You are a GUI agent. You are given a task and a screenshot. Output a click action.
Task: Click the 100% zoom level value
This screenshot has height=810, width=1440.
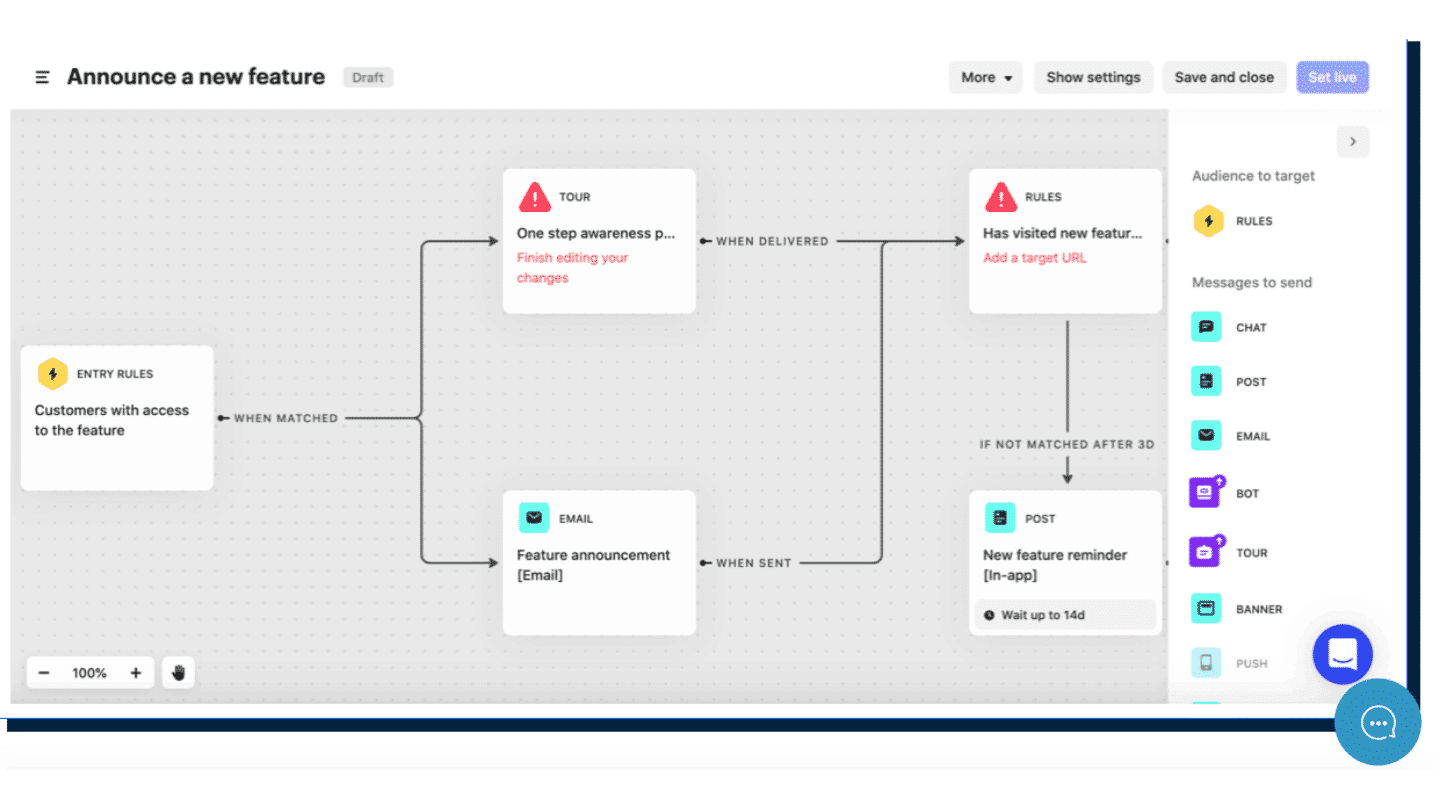89,673
